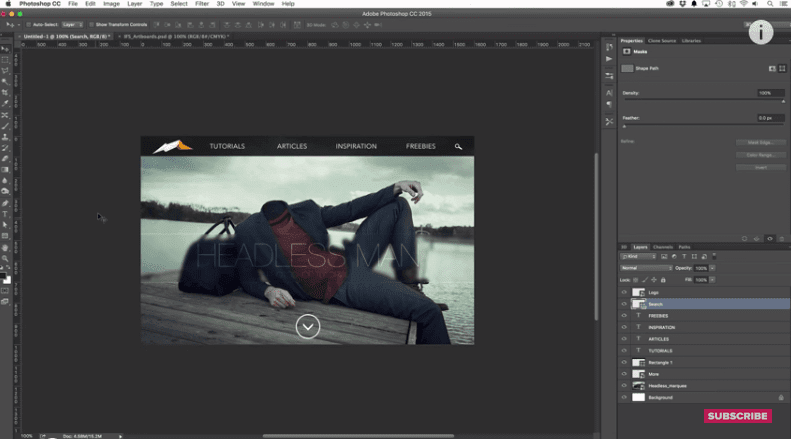791x439 pixels.
Task: Click the Density value field
Action: (770, 93)
